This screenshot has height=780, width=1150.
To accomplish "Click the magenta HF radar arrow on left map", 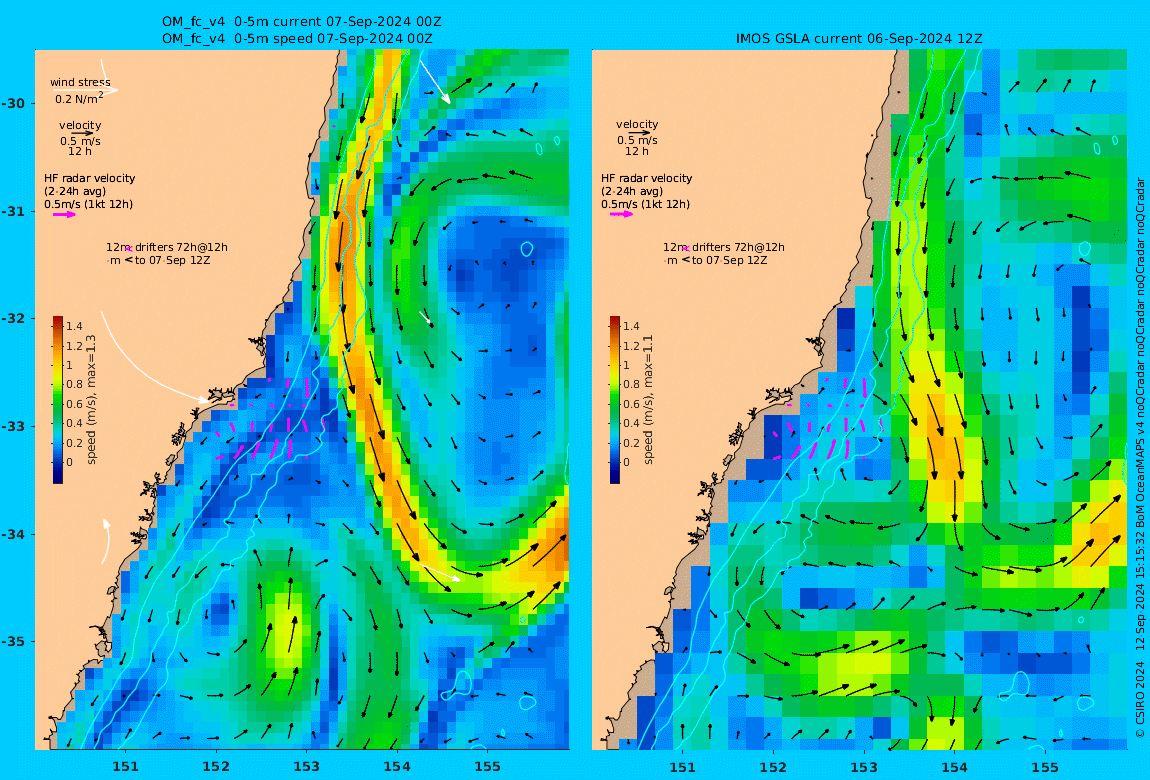I will [64, 215].
